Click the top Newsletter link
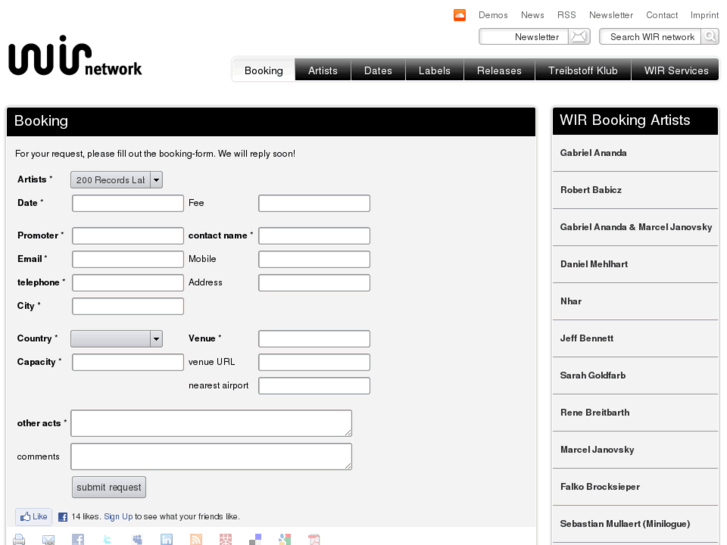This screenshot has height=545, width=727. click(611, 15)
